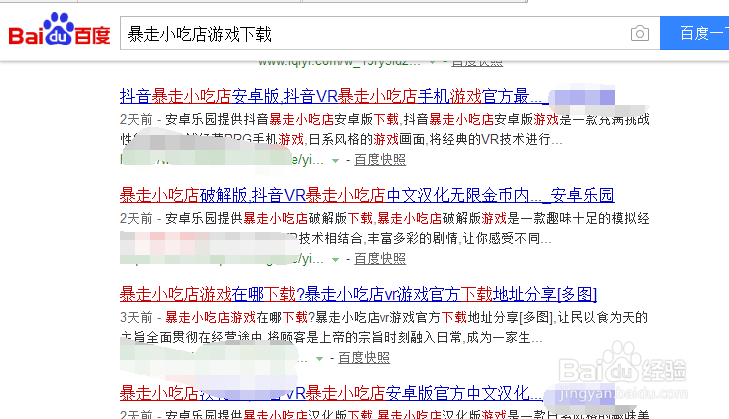This screenshot has height=419, width=729.
Task: Click snippet text 安卓乐园提供暴走小吃店破解版下载
Action: coord(269,219)
